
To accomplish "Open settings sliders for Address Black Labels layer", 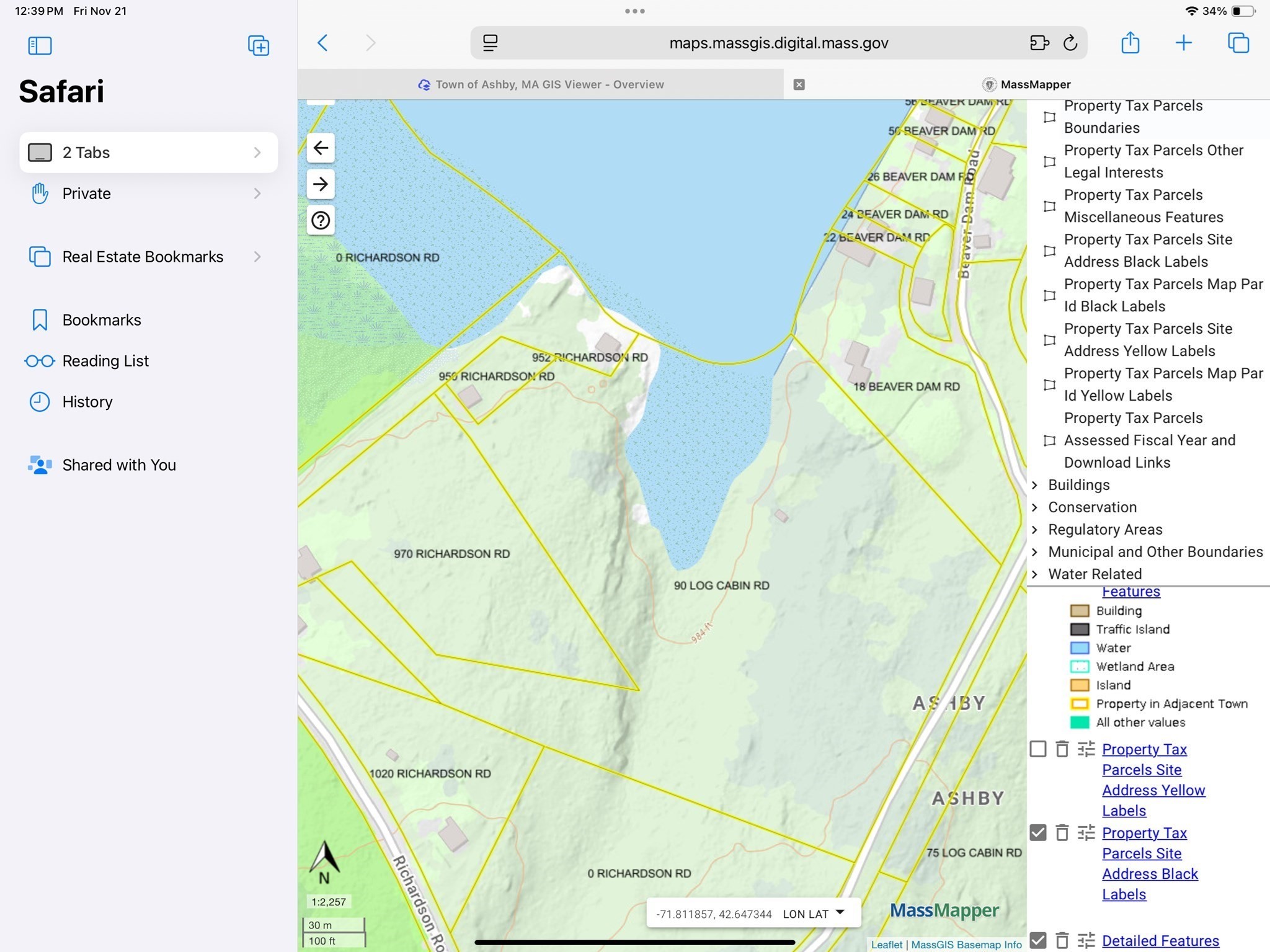I will coord(1086,832).
